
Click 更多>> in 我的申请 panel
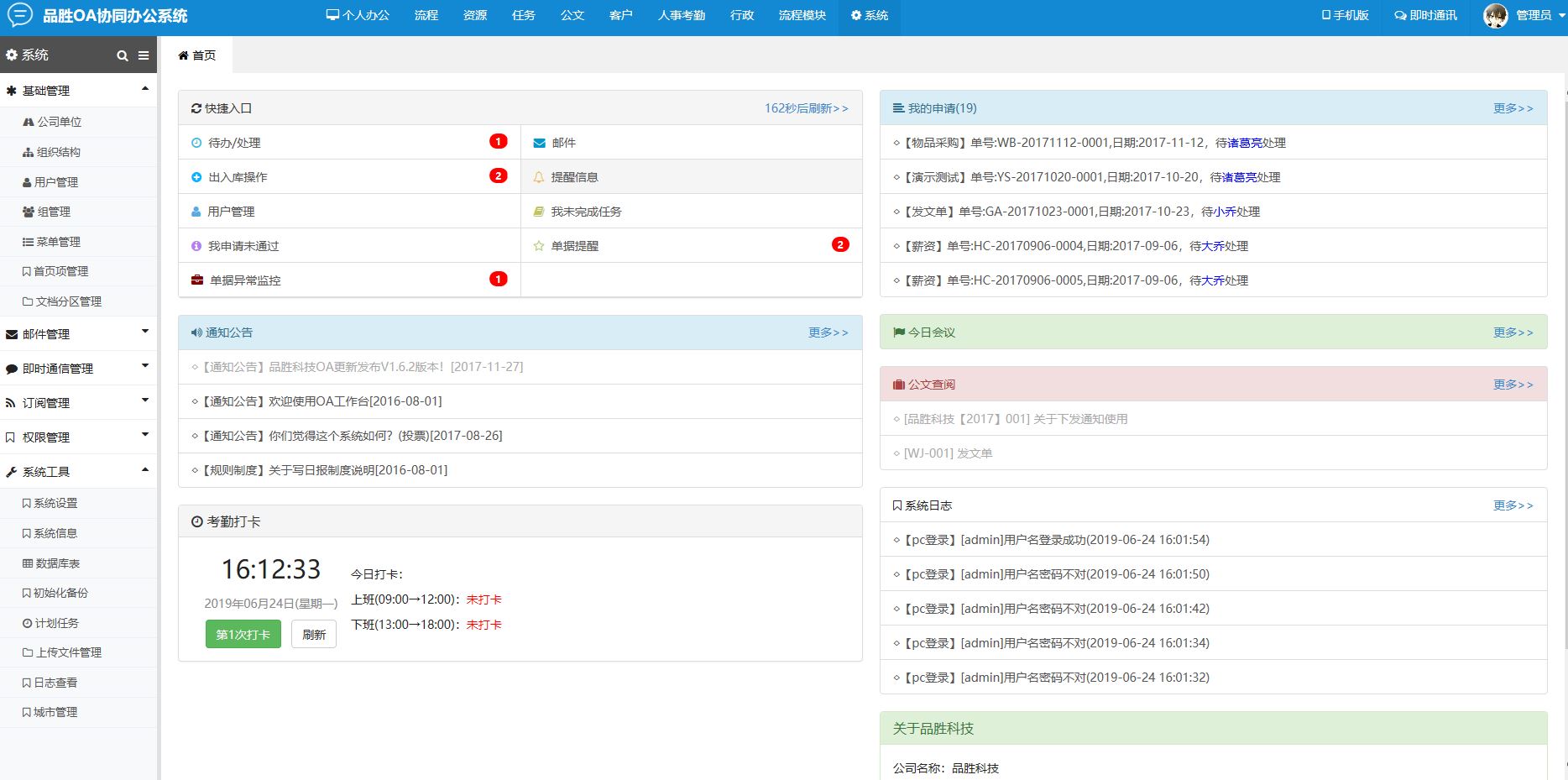pos(1513,108)
